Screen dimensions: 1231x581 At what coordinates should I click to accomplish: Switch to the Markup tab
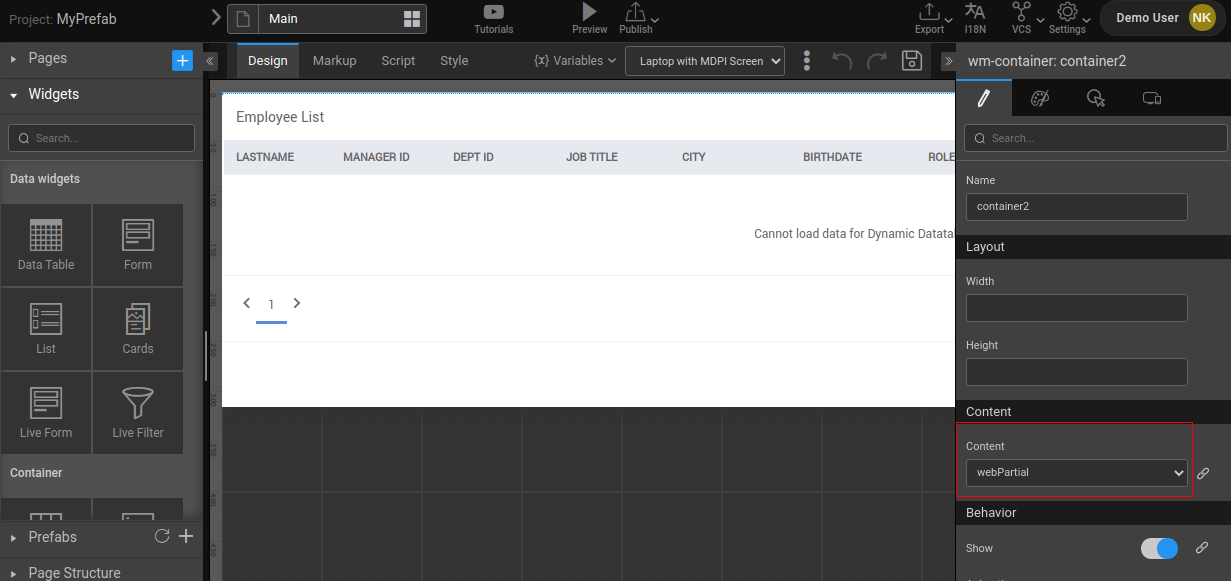click(x=334, y=60)
